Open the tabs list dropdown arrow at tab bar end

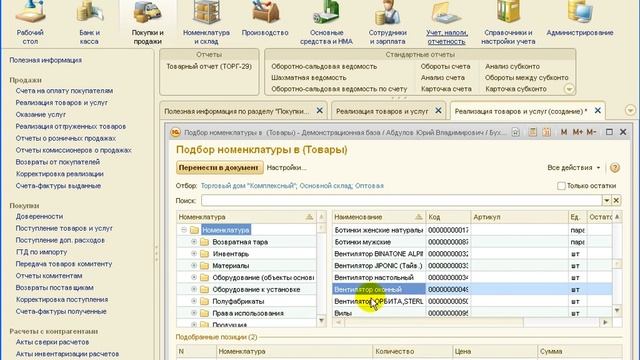pos(630,110)
